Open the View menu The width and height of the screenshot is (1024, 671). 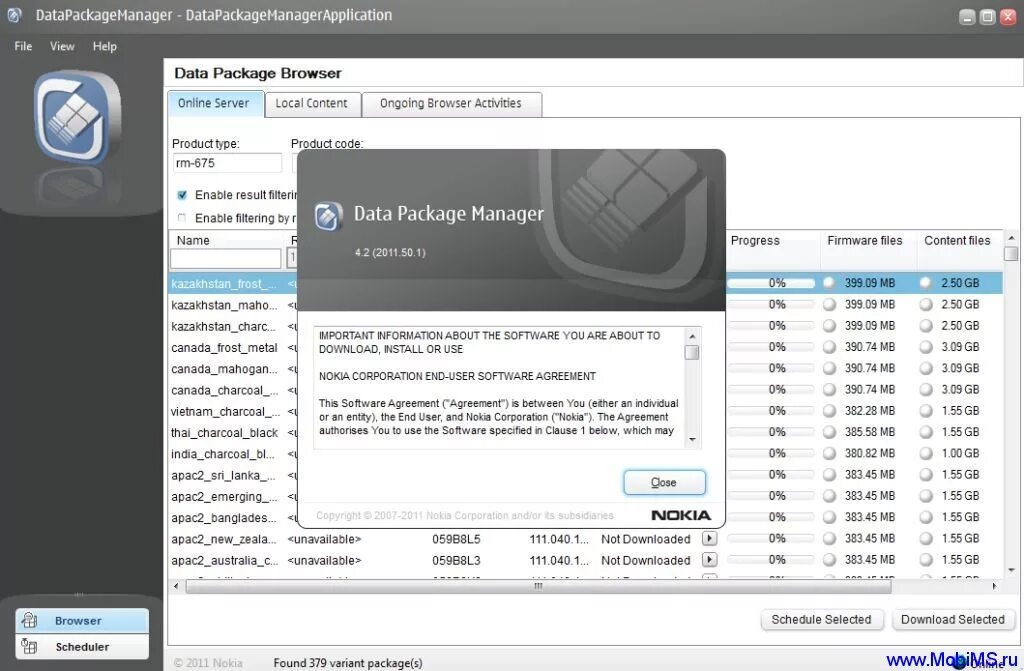(x=62, y=46)
